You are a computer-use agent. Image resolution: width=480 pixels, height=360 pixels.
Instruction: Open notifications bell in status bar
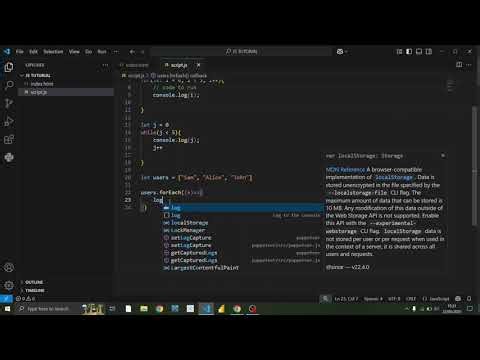(x=469, y=299)
